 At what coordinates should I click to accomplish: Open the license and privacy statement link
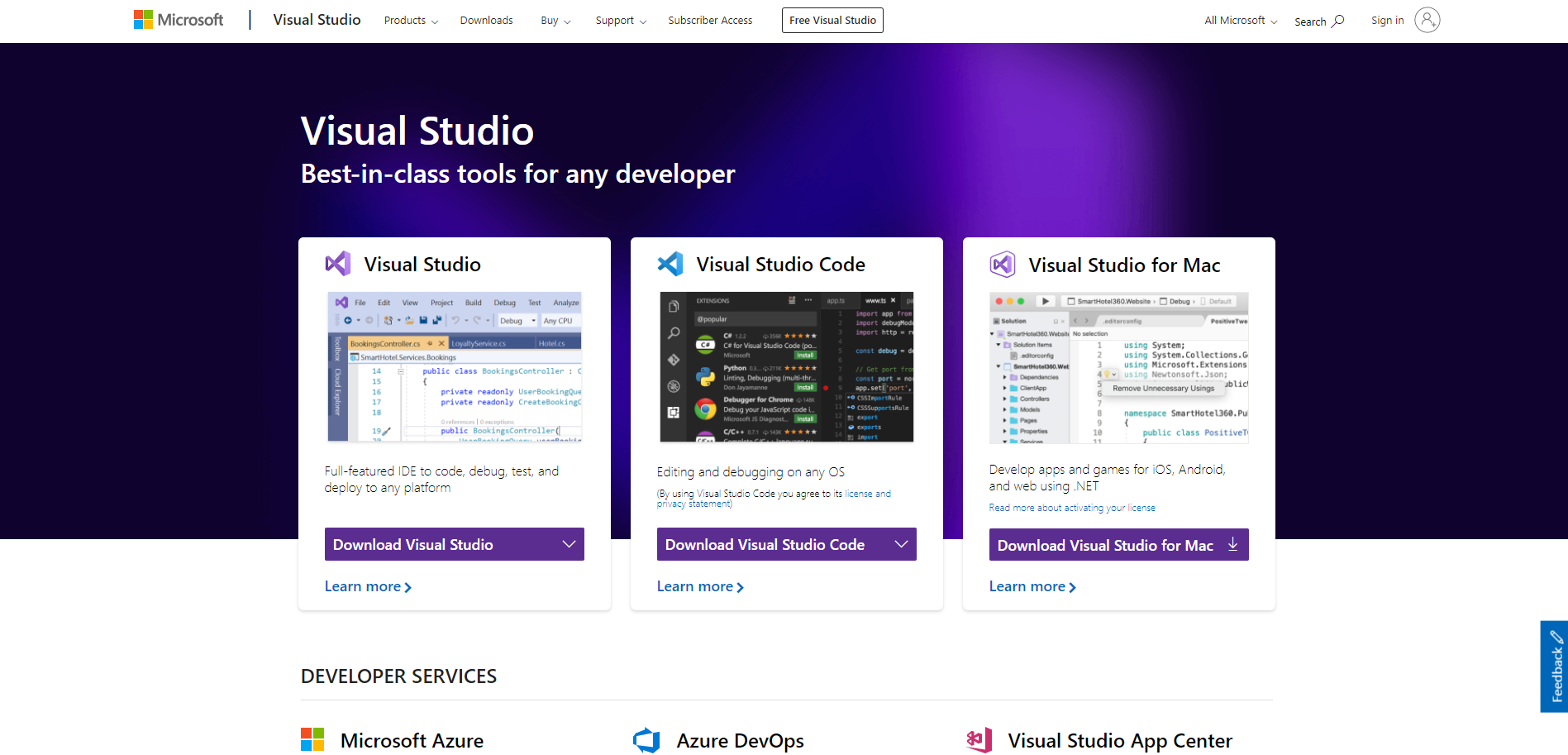[774, 499]
